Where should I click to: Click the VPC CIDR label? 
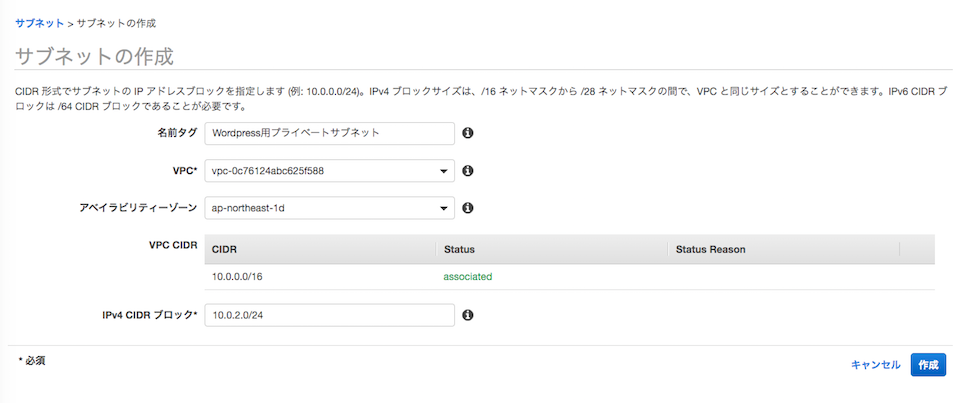(173, 245)
